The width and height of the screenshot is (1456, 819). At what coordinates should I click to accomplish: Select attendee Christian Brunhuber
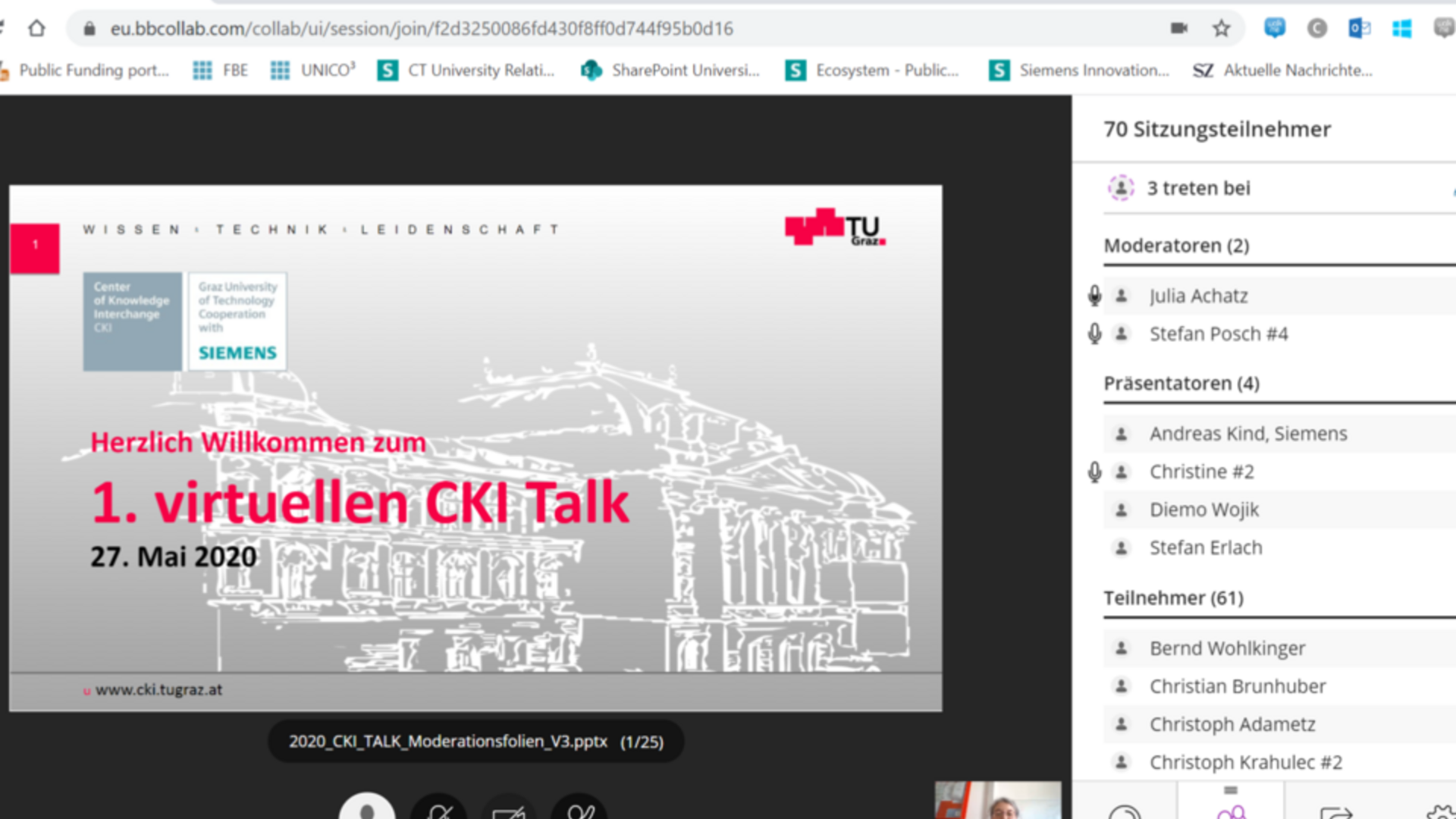[x=1238, y=686]
